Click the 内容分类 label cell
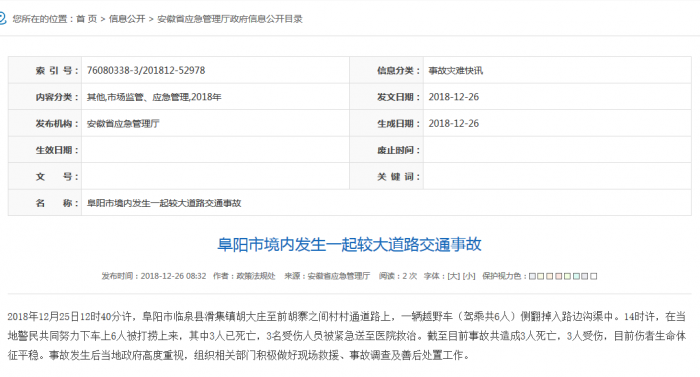This screenshot has width=700, height=377. tap(45, 97)
